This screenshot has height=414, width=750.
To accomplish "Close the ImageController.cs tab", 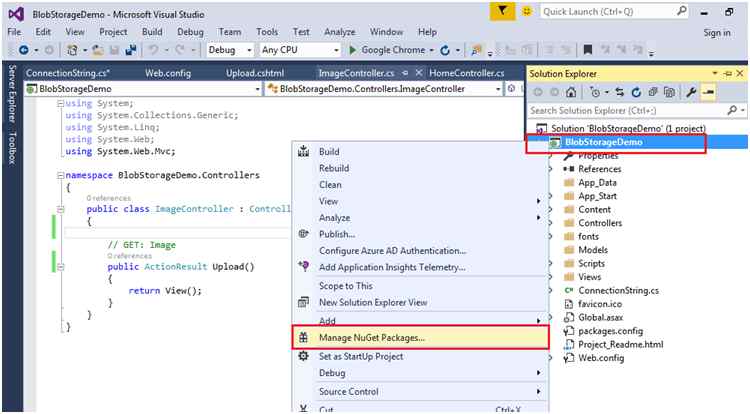I will [419, 73].
